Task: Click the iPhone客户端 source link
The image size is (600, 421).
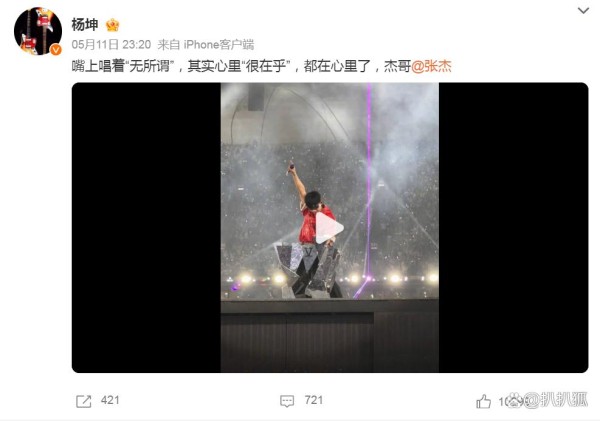Action: point(219,45)
